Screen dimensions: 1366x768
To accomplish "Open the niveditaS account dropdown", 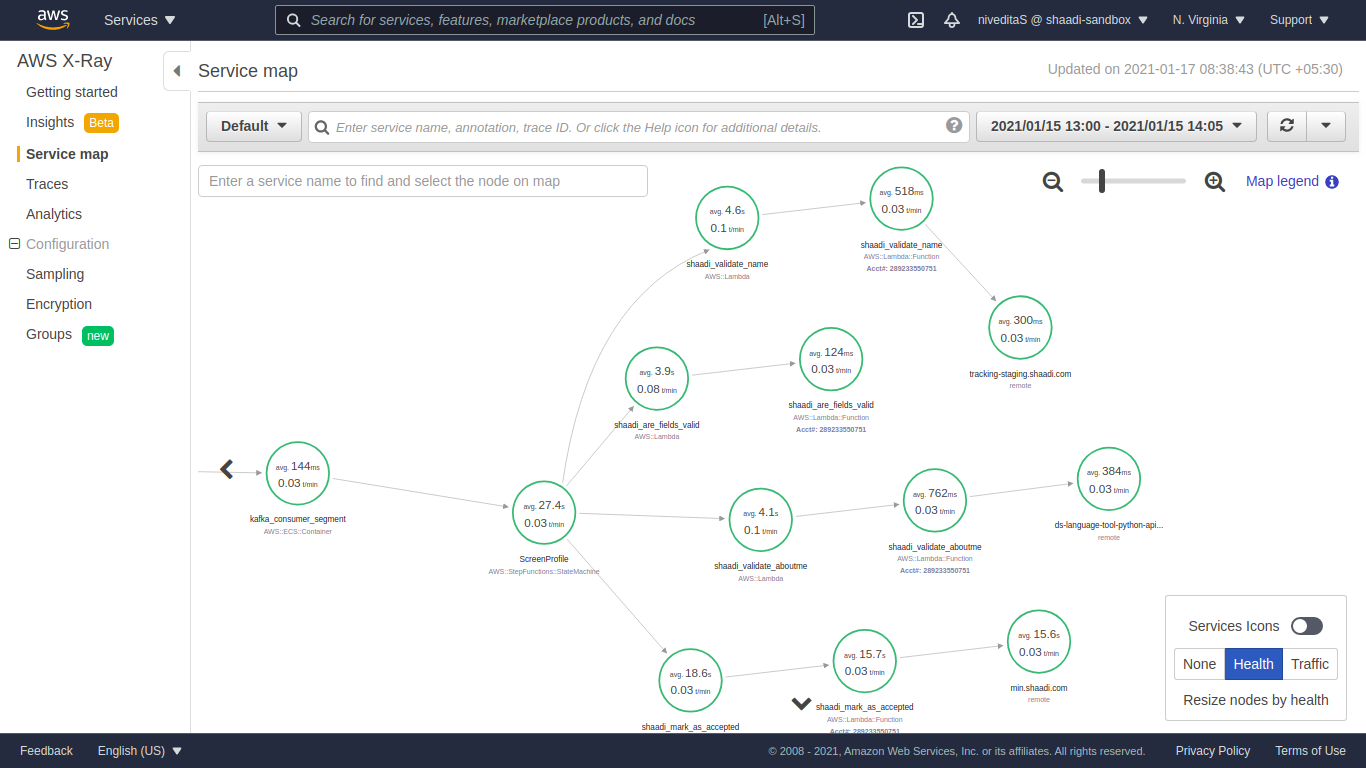I will [x=1063, y=20].
